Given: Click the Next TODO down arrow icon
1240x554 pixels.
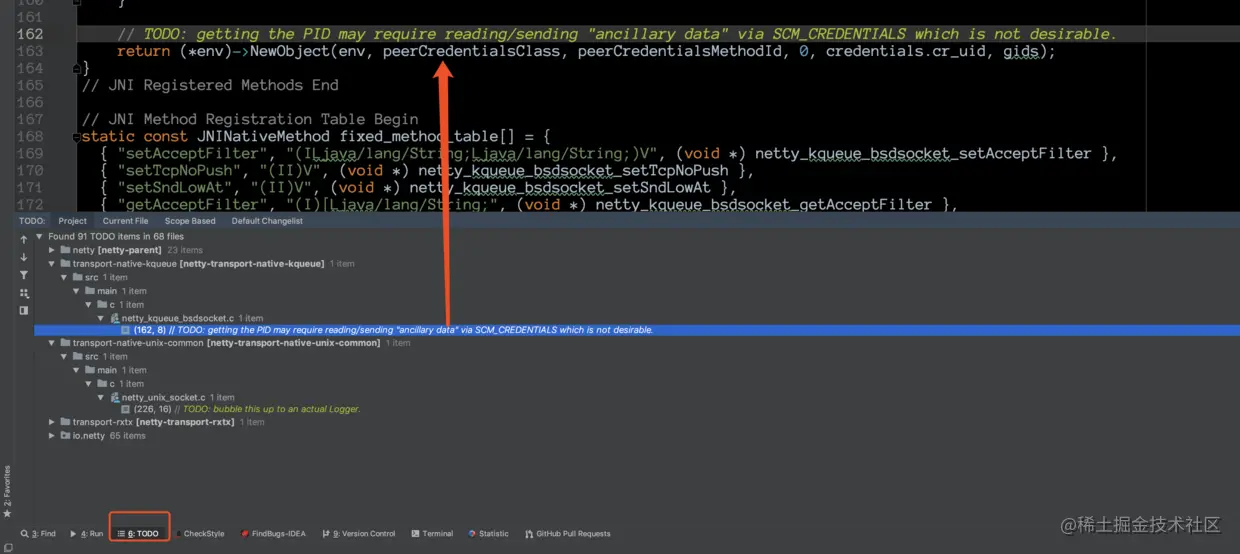Looking at the screenshot, I should 24,257.
